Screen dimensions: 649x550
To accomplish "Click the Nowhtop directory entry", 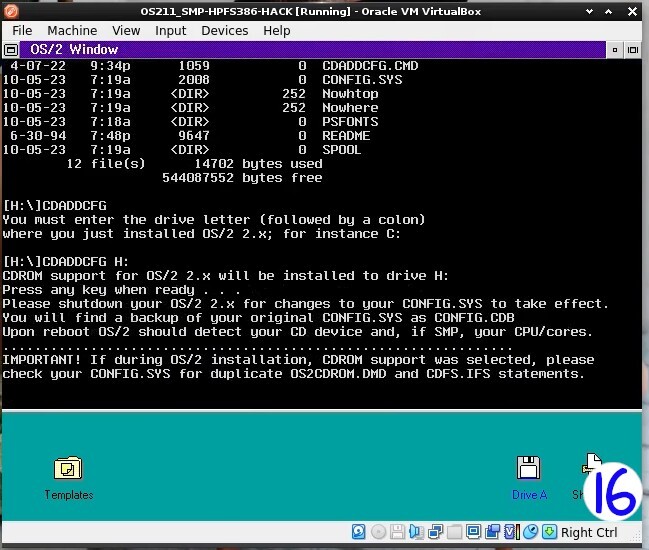I will tap(350, 94).
